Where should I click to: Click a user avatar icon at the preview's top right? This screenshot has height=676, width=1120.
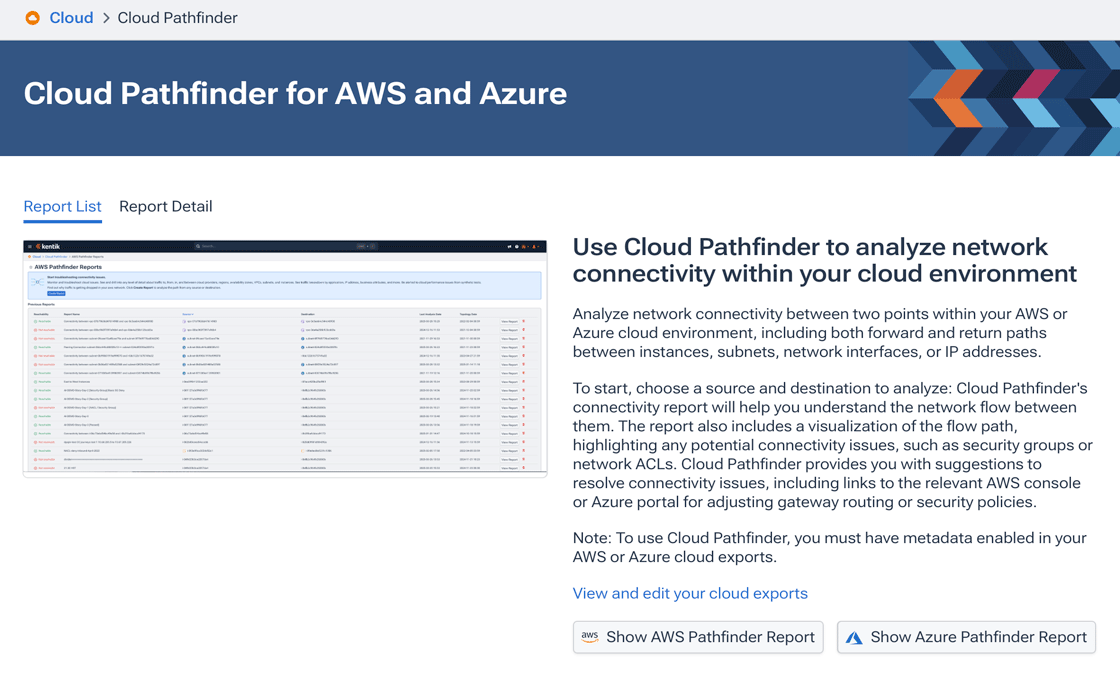coord(524,246)
